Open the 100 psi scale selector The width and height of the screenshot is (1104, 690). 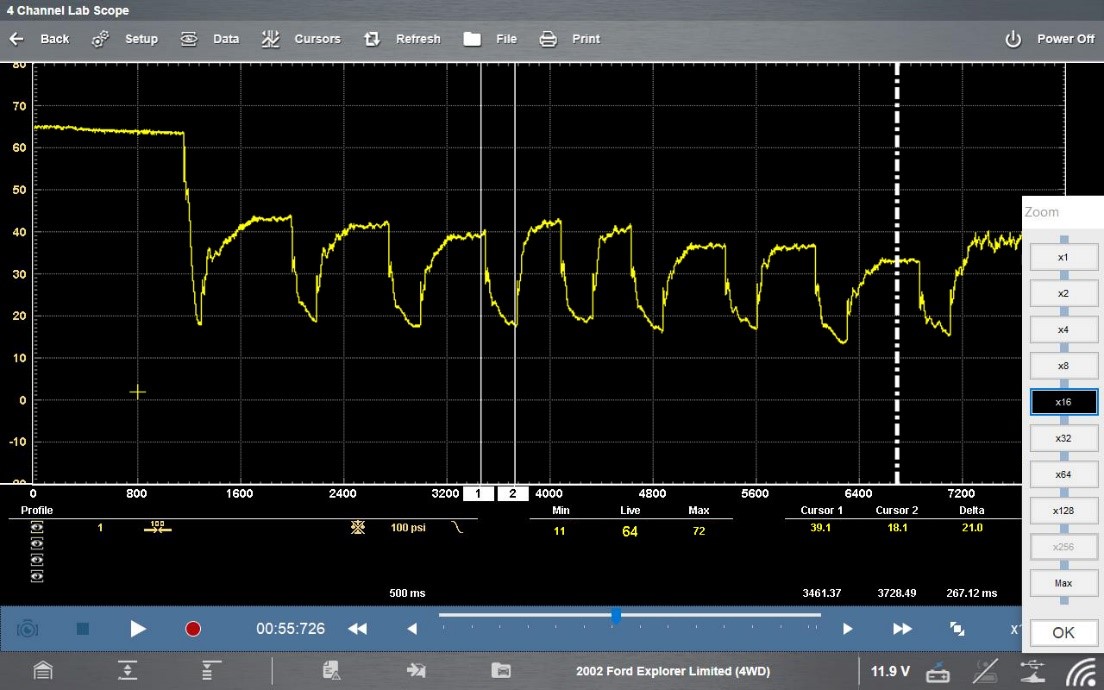(x=408, y=527)
